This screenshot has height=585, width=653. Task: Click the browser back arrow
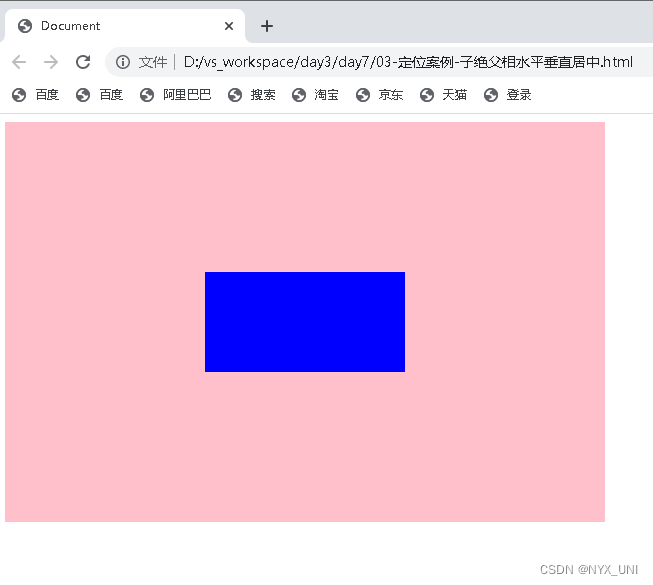(19, 62)
